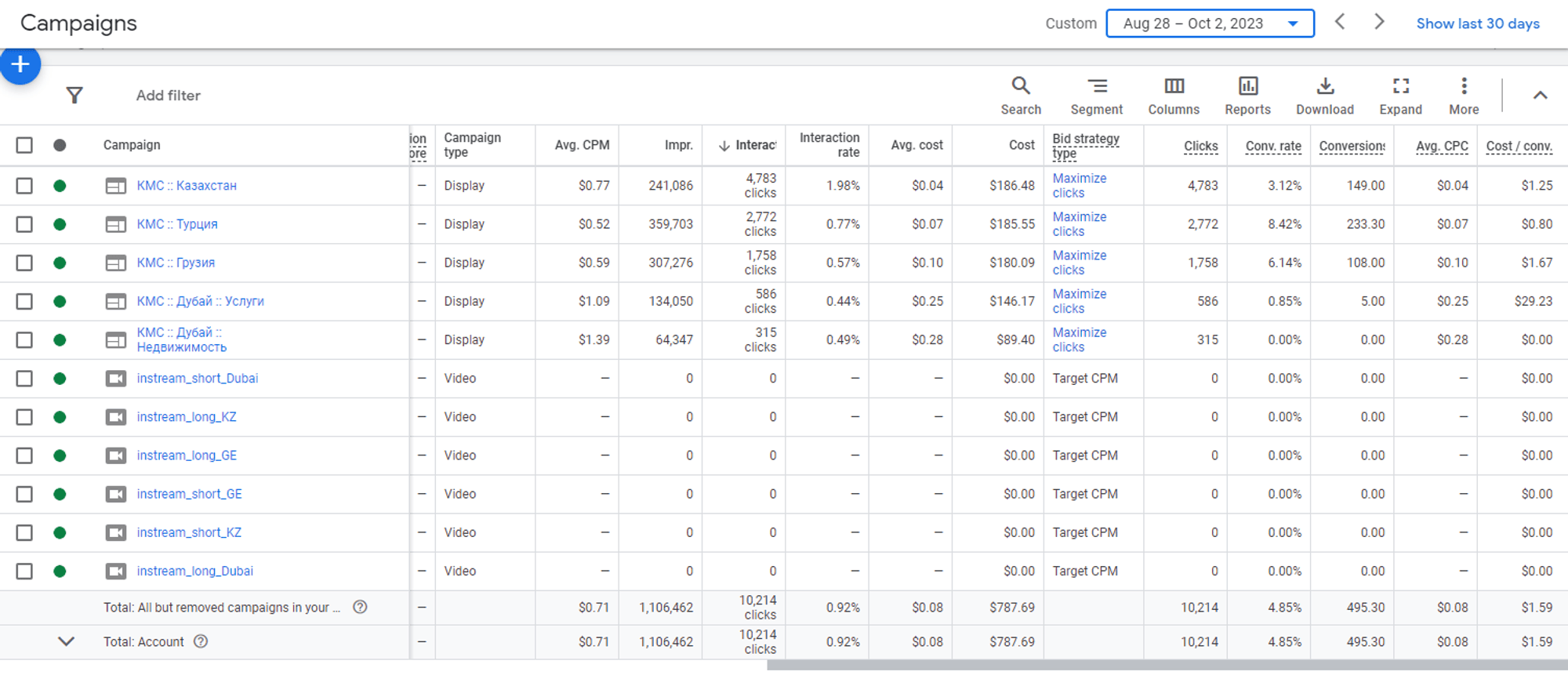This screenshot has width=1568, height=675.
Task: Select checkbox for КМС :: Казахстан
Action: click(24, 186)
